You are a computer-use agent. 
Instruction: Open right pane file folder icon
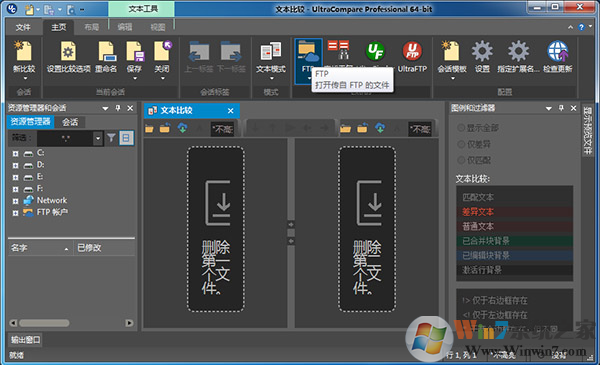point(345,128)
